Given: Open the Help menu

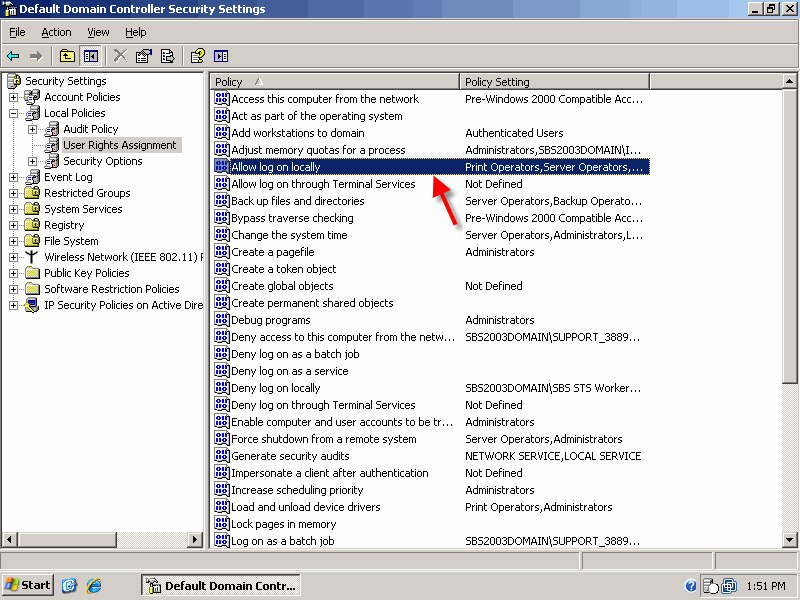Looking at the screenshot, I should tap(136, 32).
